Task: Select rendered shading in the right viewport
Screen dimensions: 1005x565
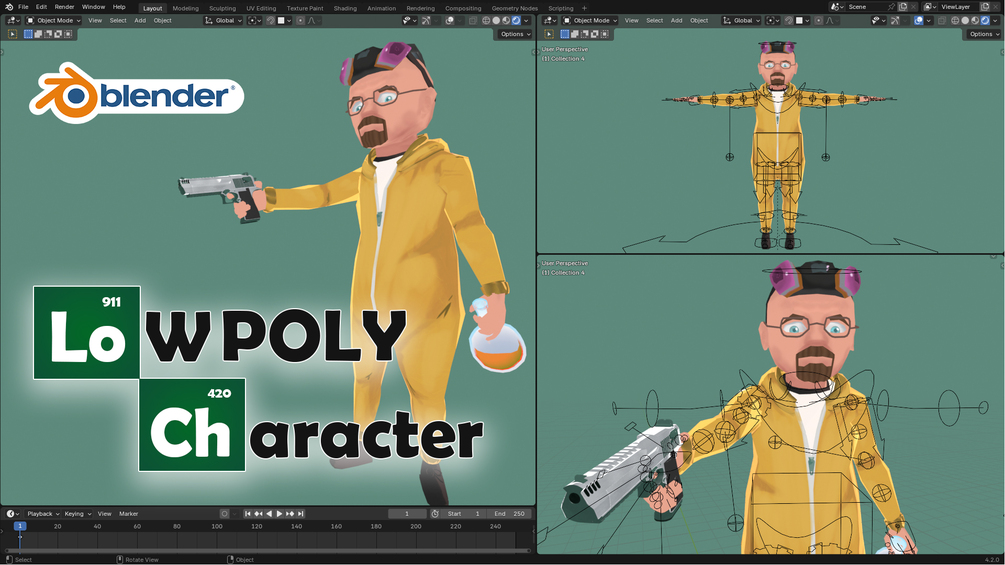Action: (985, 20)
